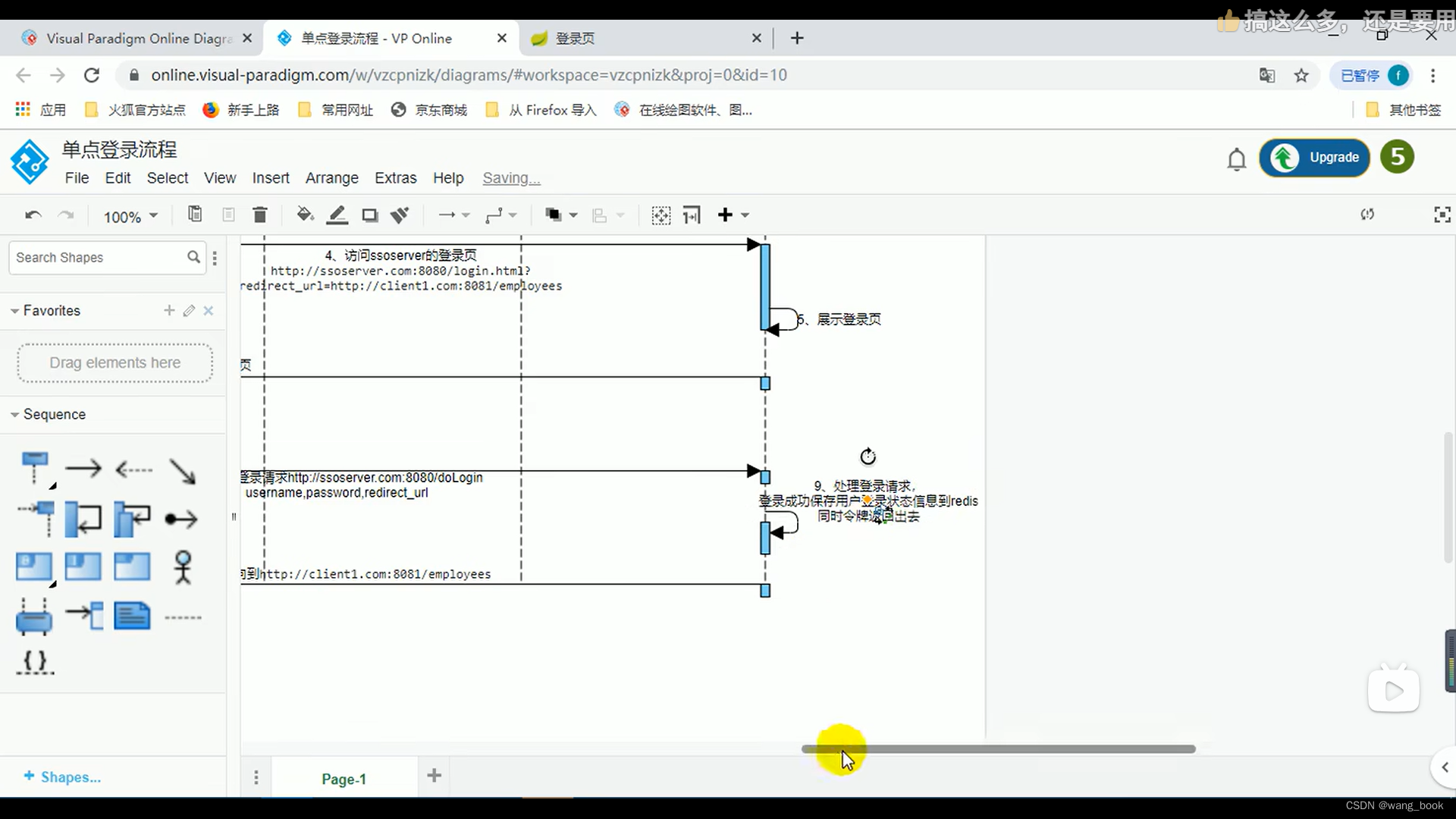This screenshot has height=819, width=1456.
Task: Toggle fullscreen mode icon at toolbar right
Action: [1442, 215]
